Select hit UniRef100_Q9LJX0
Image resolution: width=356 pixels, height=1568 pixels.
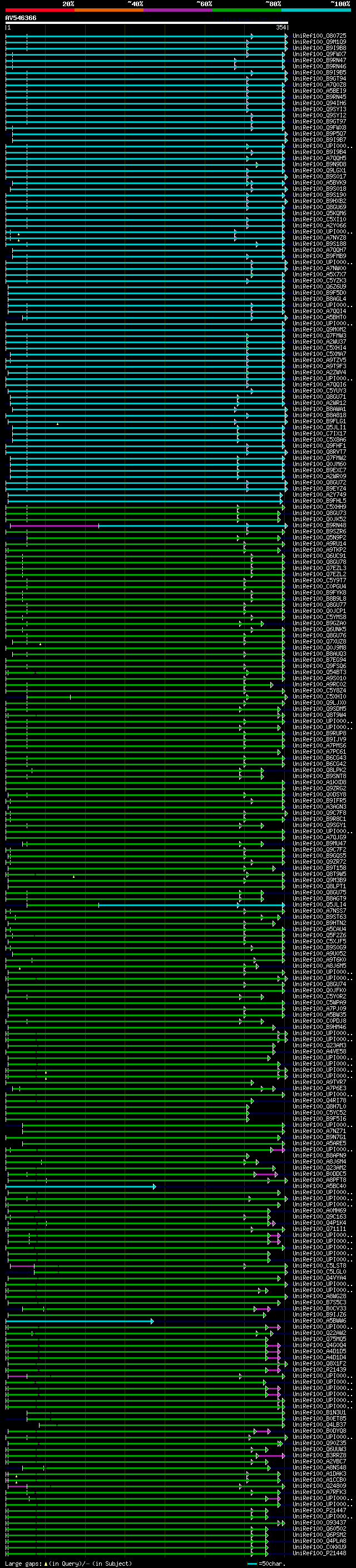319,703
